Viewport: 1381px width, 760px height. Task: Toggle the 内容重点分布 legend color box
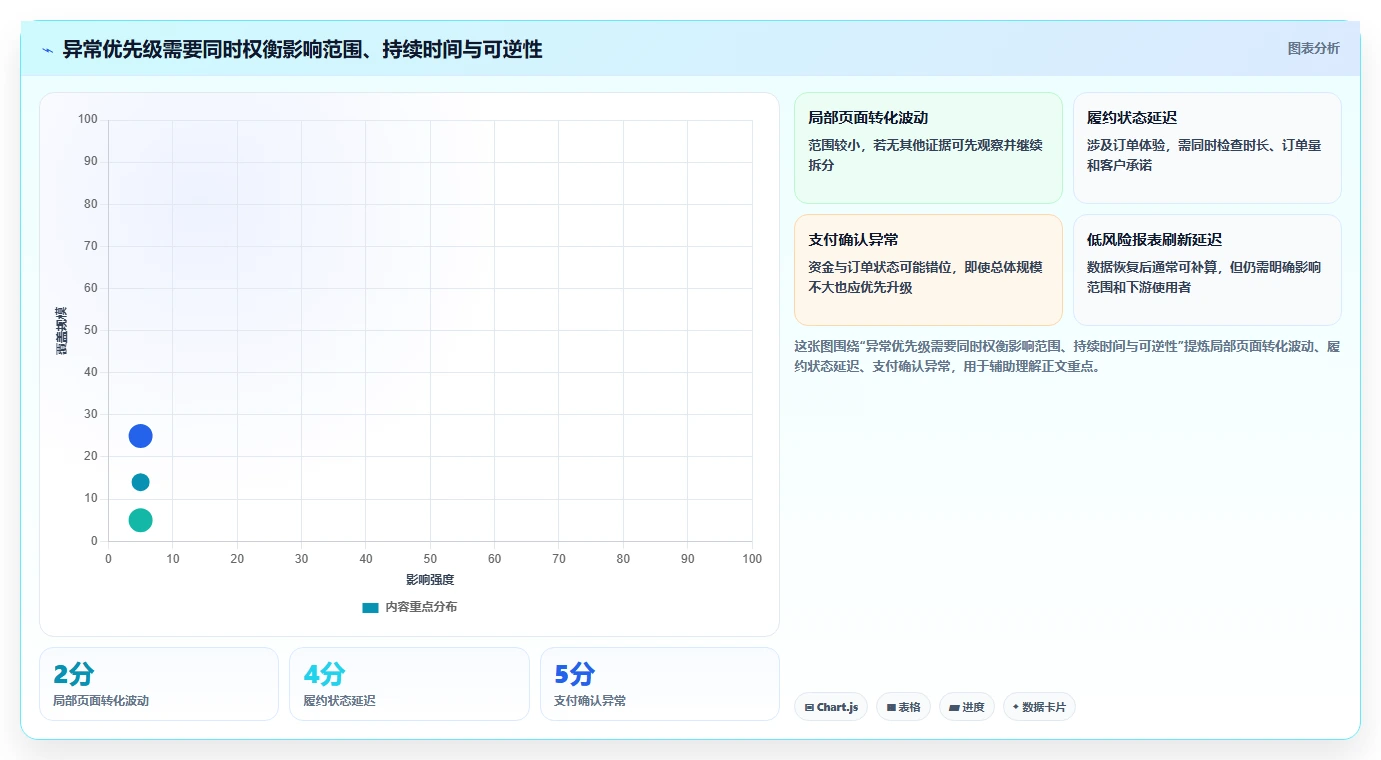370,607
